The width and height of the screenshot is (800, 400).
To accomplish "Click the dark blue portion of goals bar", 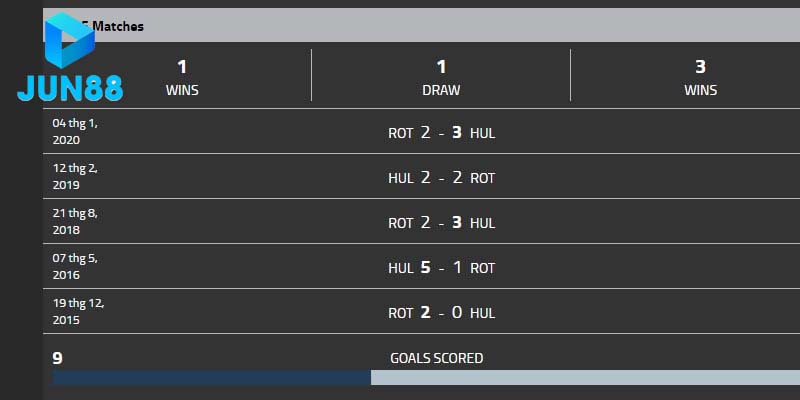I will tap(210, 378).
